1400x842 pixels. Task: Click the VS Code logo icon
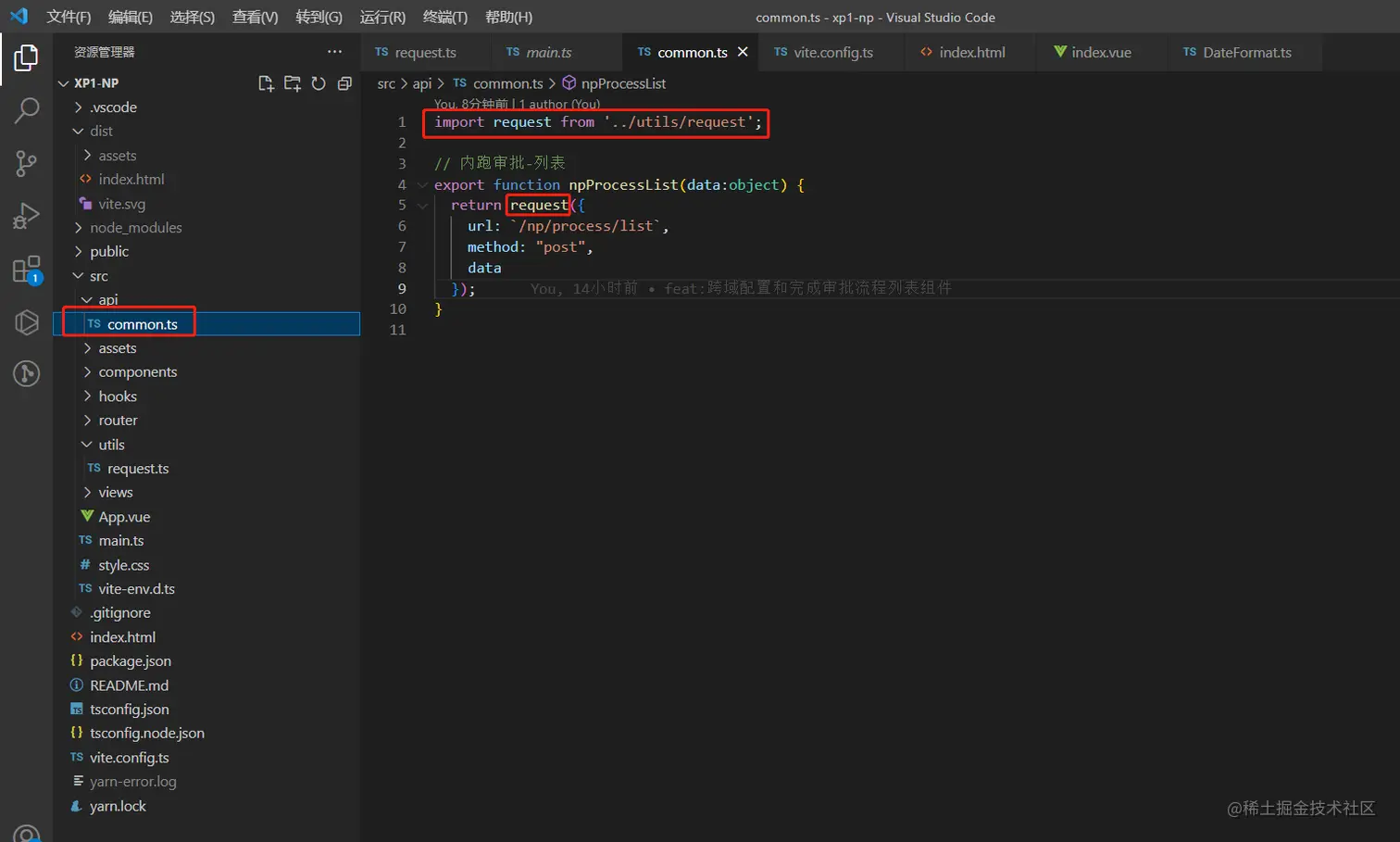(19, 17)
